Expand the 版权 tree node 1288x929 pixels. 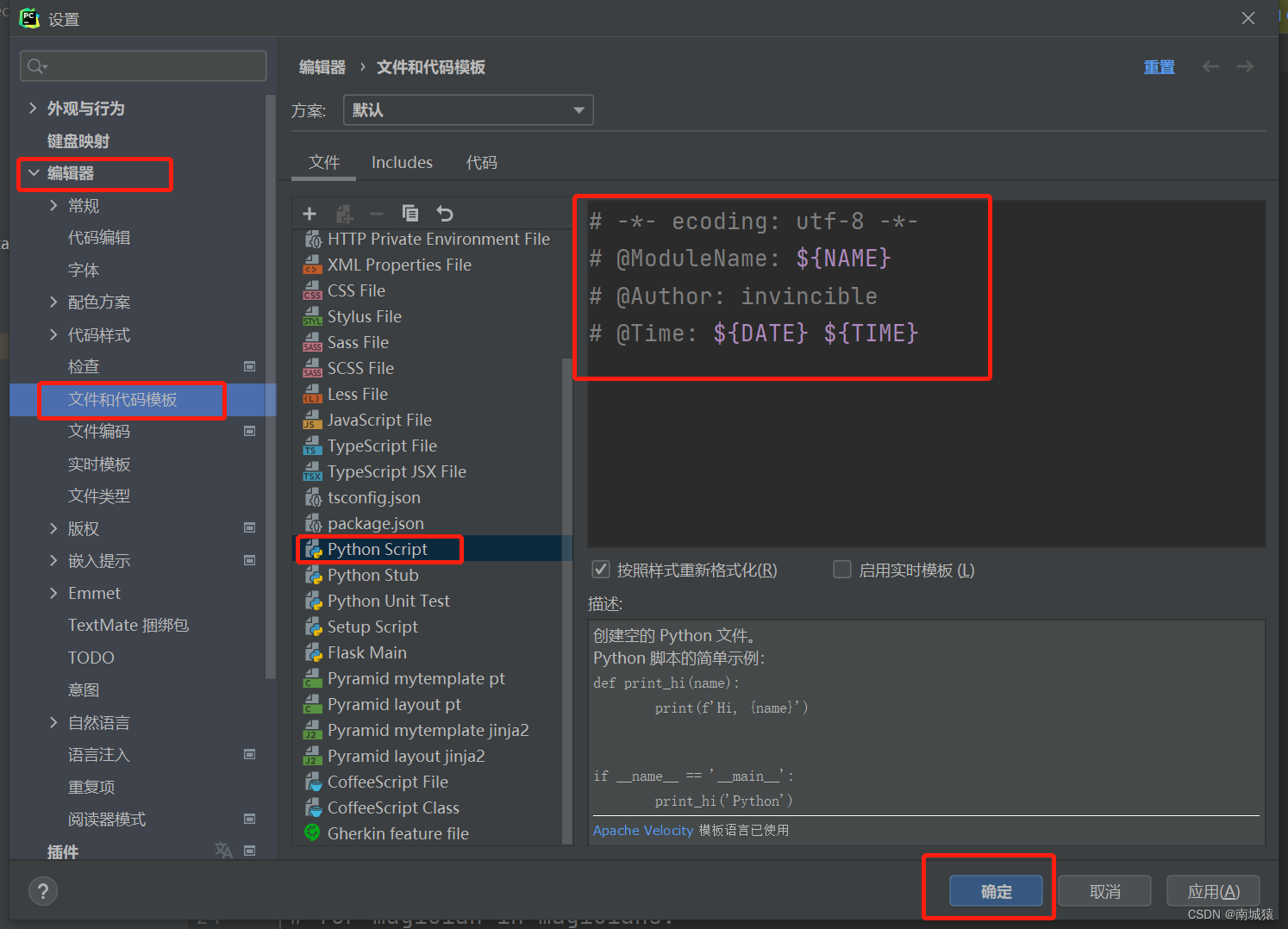pos(53,528)
